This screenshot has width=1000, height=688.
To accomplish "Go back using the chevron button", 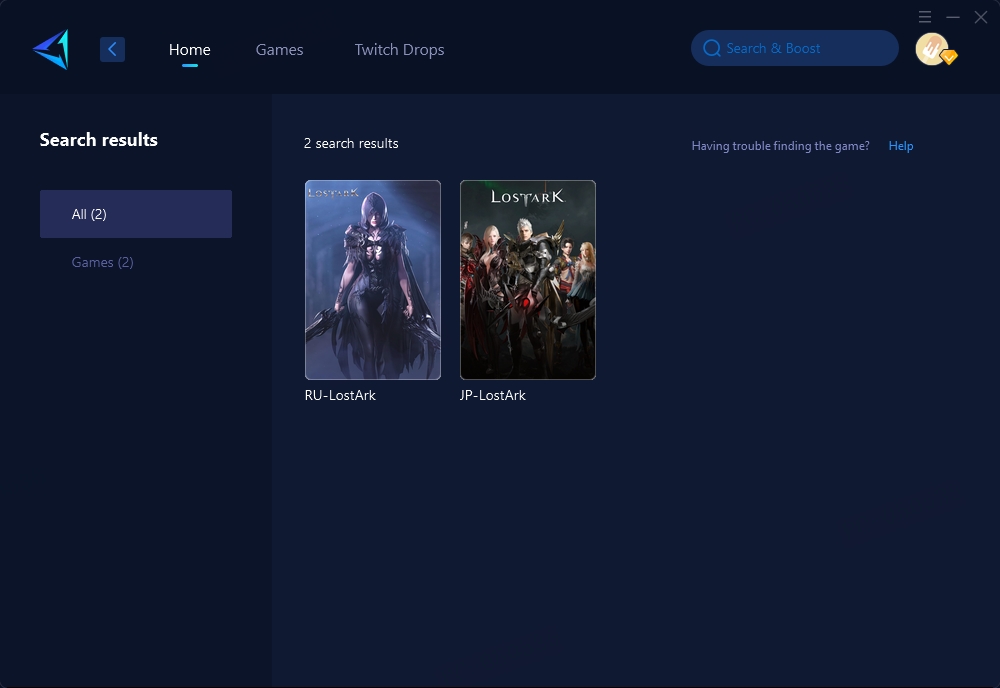I will coord(112,49).
